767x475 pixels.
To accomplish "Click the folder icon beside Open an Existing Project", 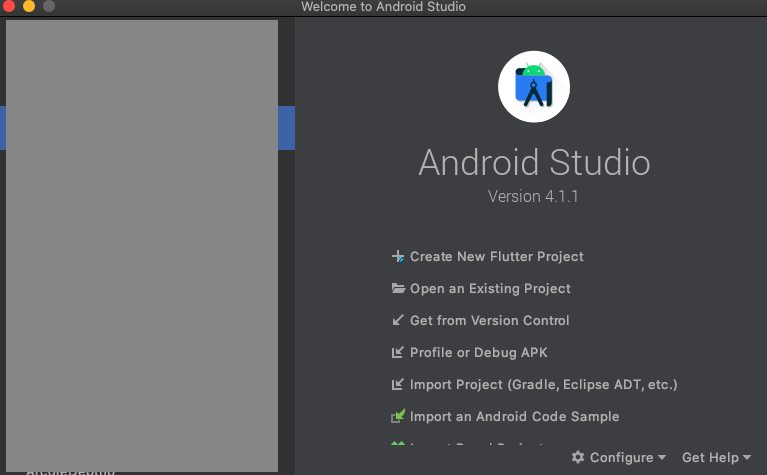I will [x=398, y=288].
